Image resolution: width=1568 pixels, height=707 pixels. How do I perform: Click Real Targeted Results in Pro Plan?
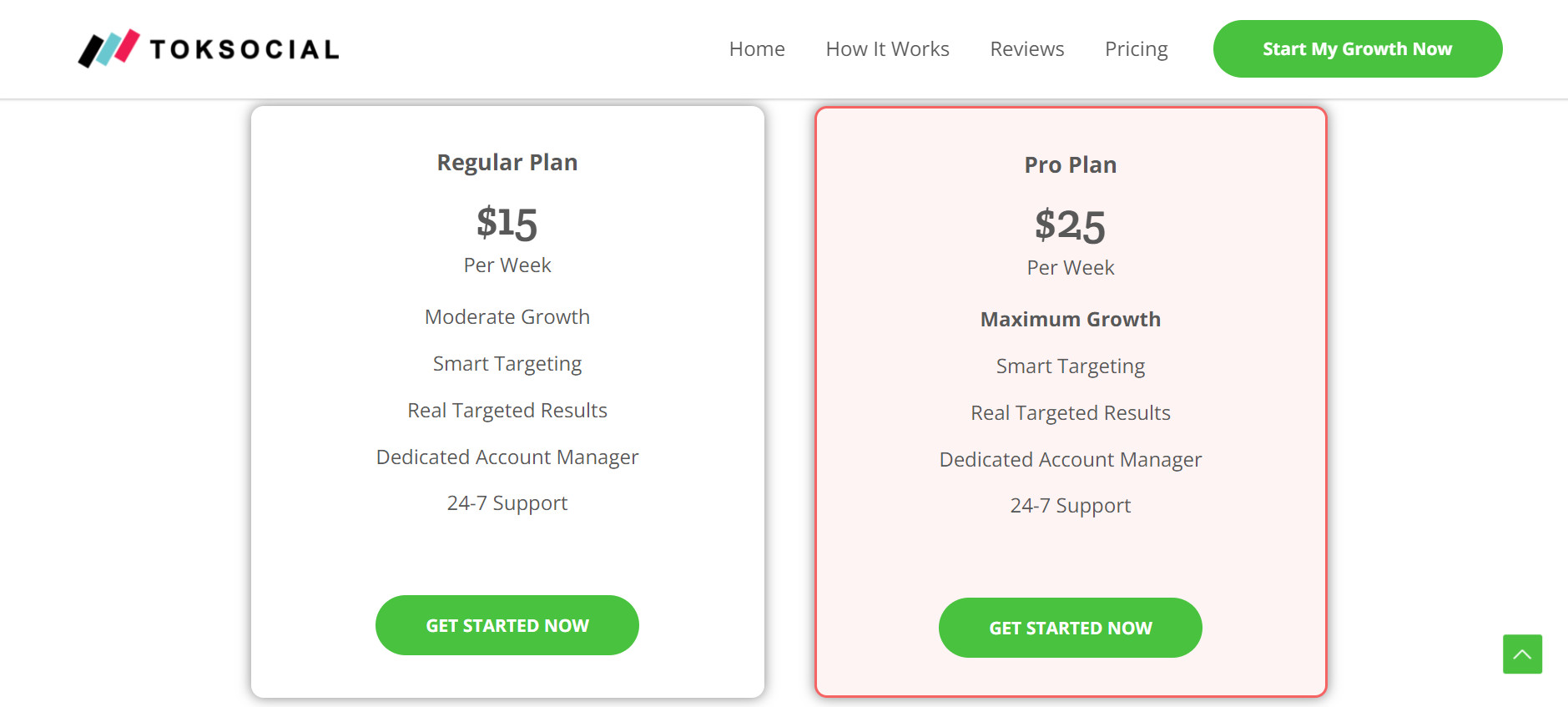point(1070,412)
